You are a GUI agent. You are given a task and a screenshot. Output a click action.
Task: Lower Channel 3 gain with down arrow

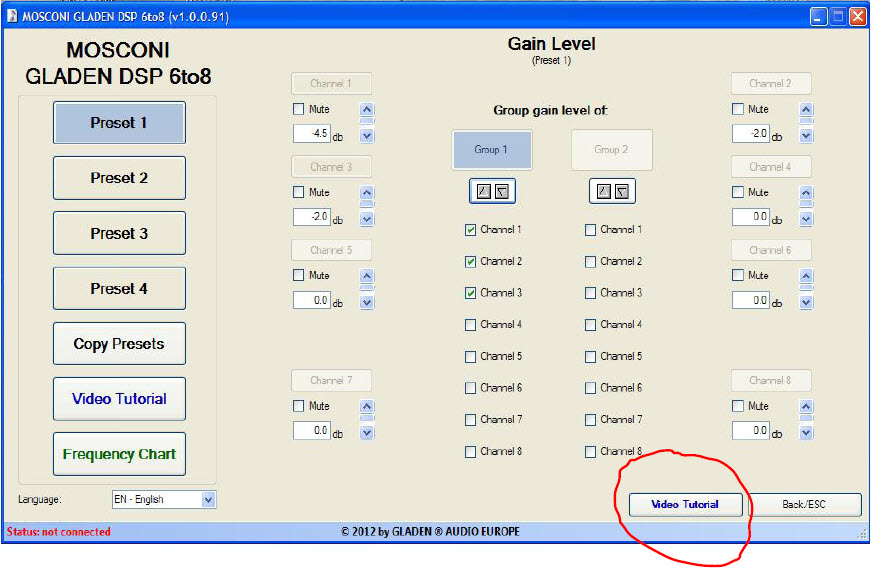367,219
